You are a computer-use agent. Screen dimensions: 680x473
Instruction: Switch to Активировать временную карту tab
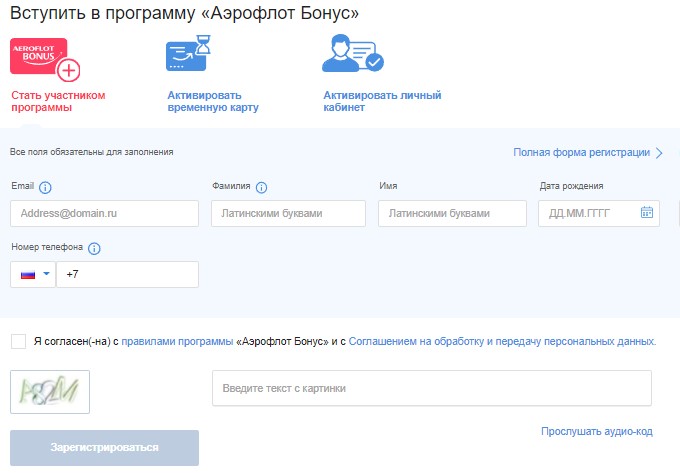click(213, 102)
